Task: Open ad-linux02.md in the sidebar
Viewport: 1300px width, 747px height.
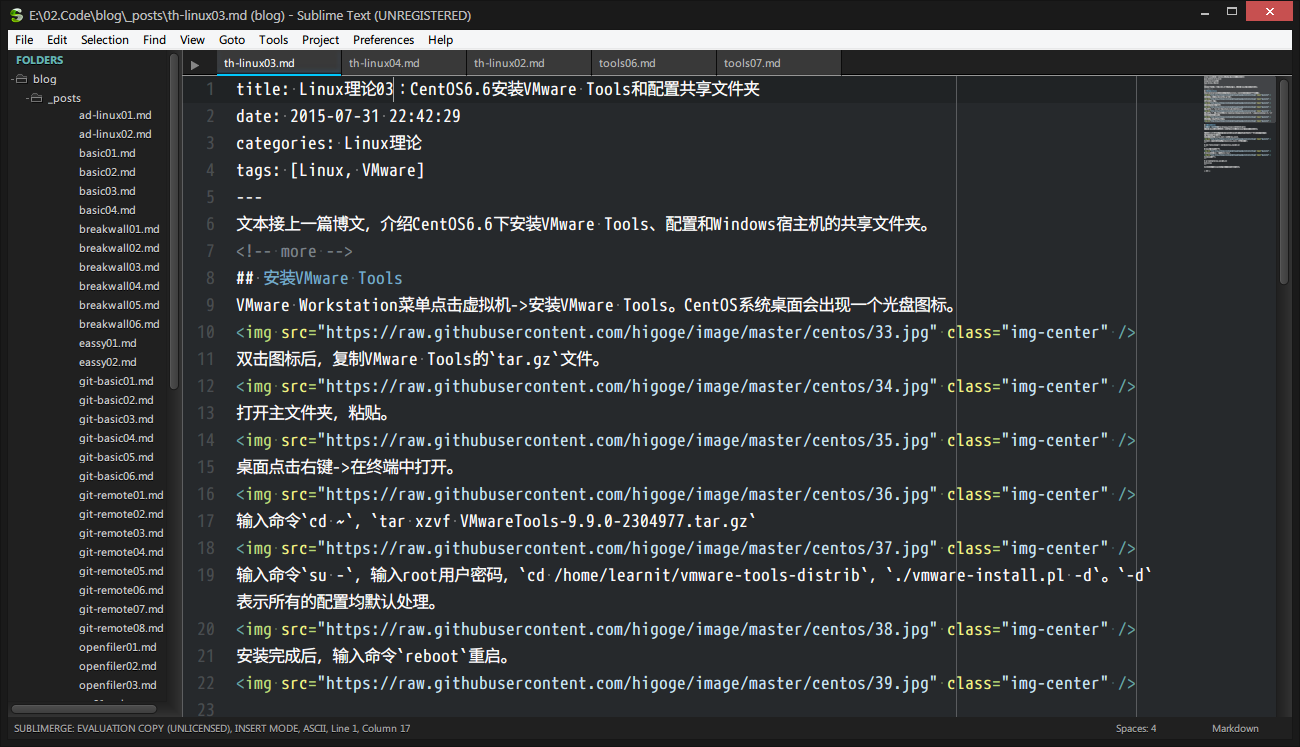Action: pos(115,134)
